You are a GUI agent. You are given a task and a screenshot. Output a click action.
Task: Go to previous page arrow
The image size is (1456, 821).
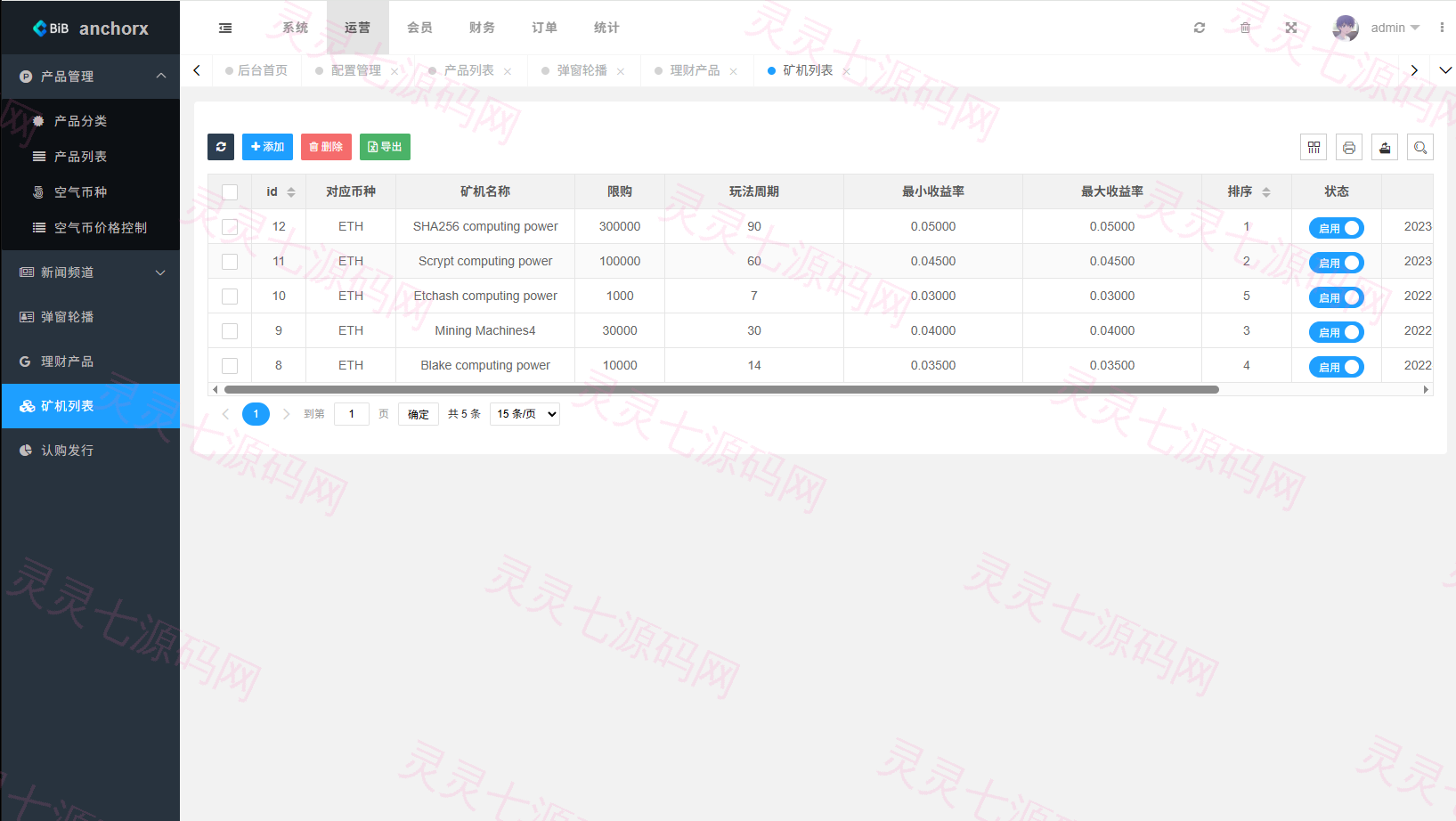(x=225, y=414)
